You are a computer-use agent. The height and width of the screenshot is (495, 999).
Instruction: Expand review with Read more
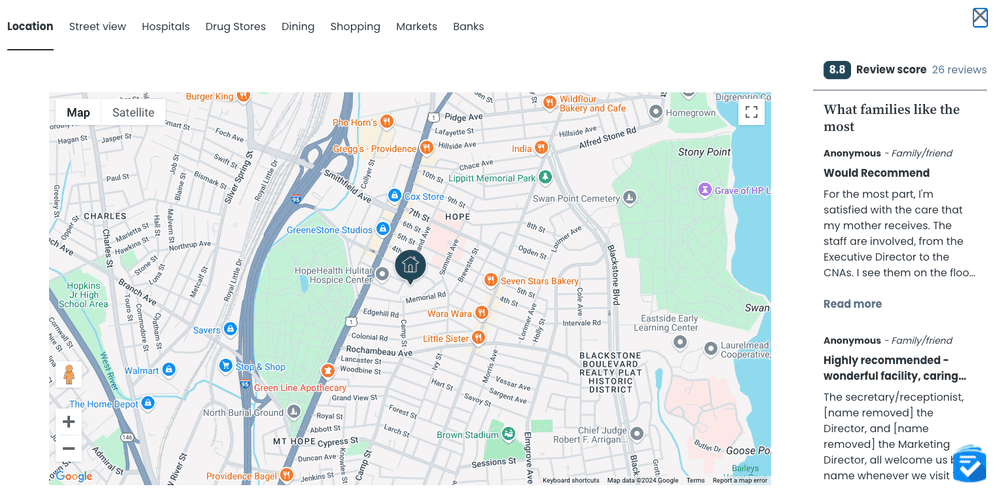pyautogui.click(x=852, y=304)
